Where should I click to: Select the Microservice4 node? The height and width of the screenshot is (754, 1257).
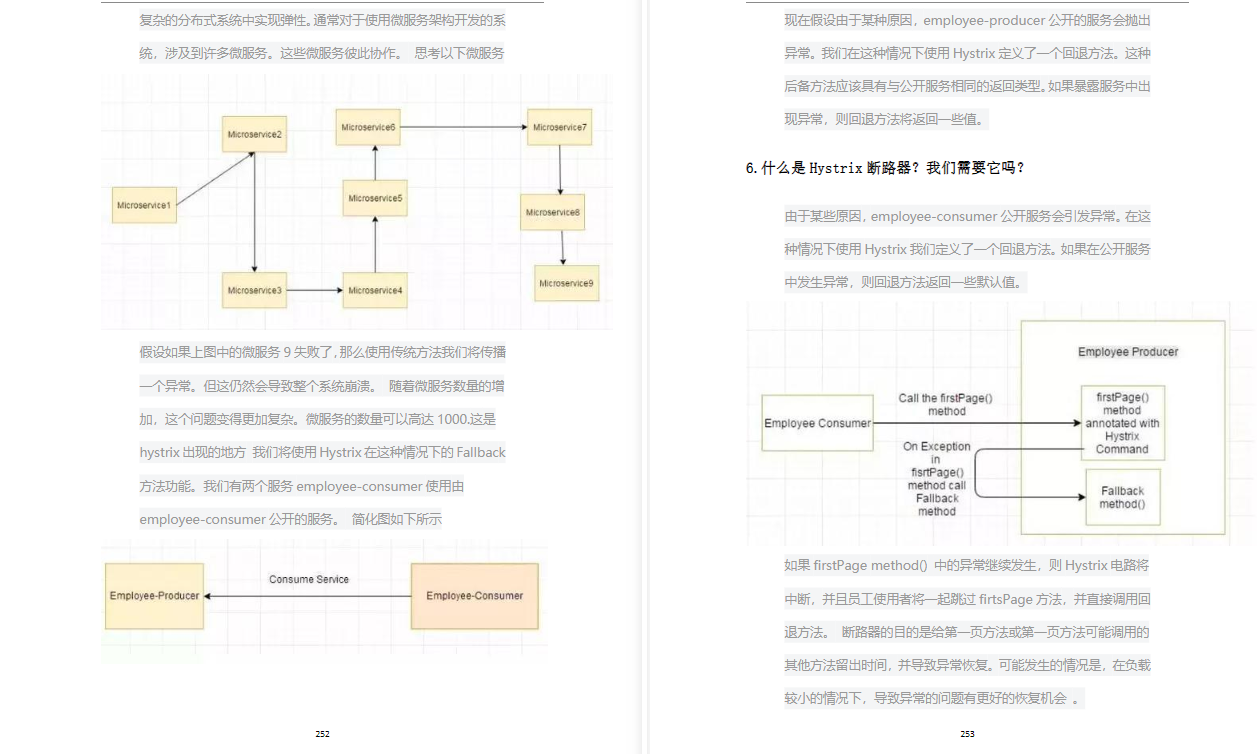[375, 290]
